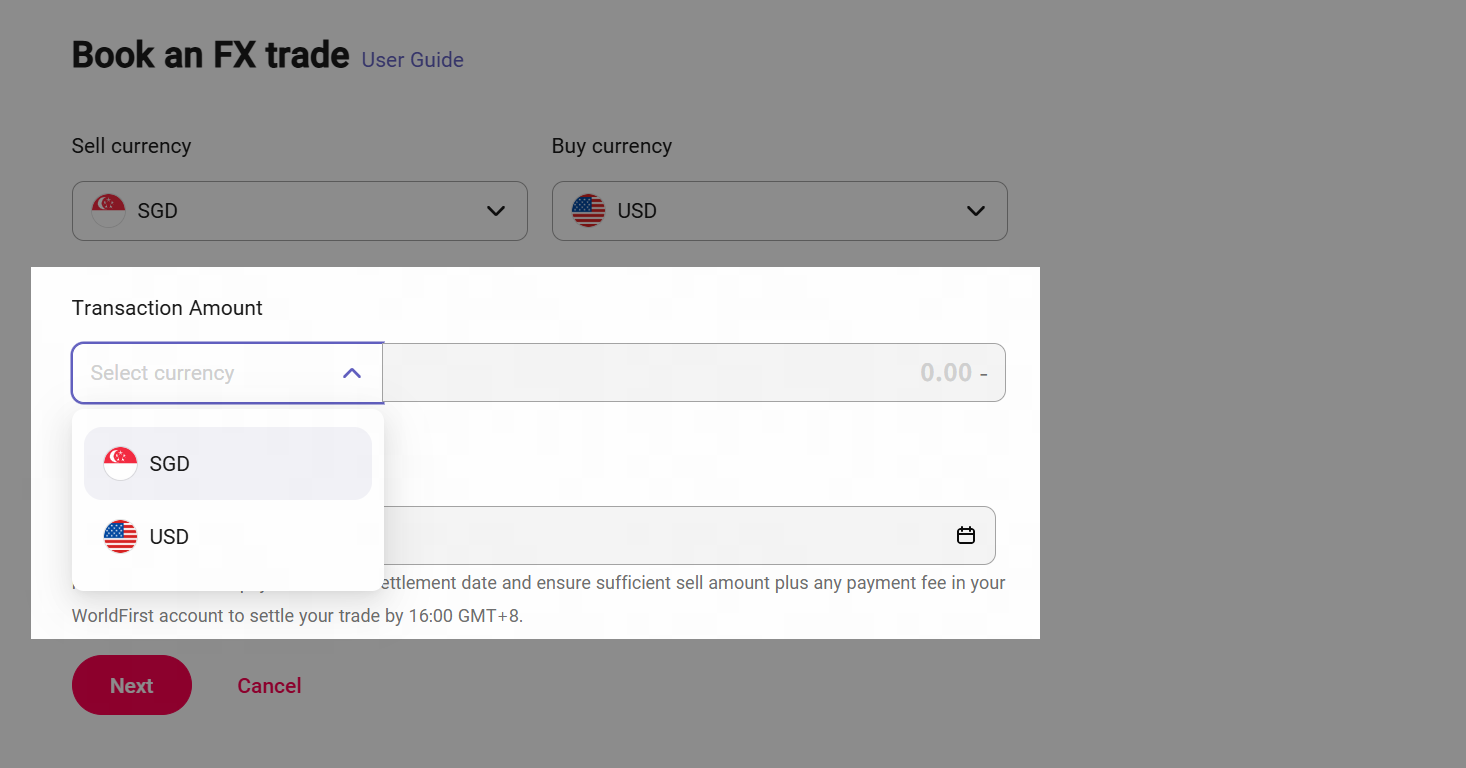Click the US flag in the dropdown list
The image size is (1466, 768).
pos(120,537)
